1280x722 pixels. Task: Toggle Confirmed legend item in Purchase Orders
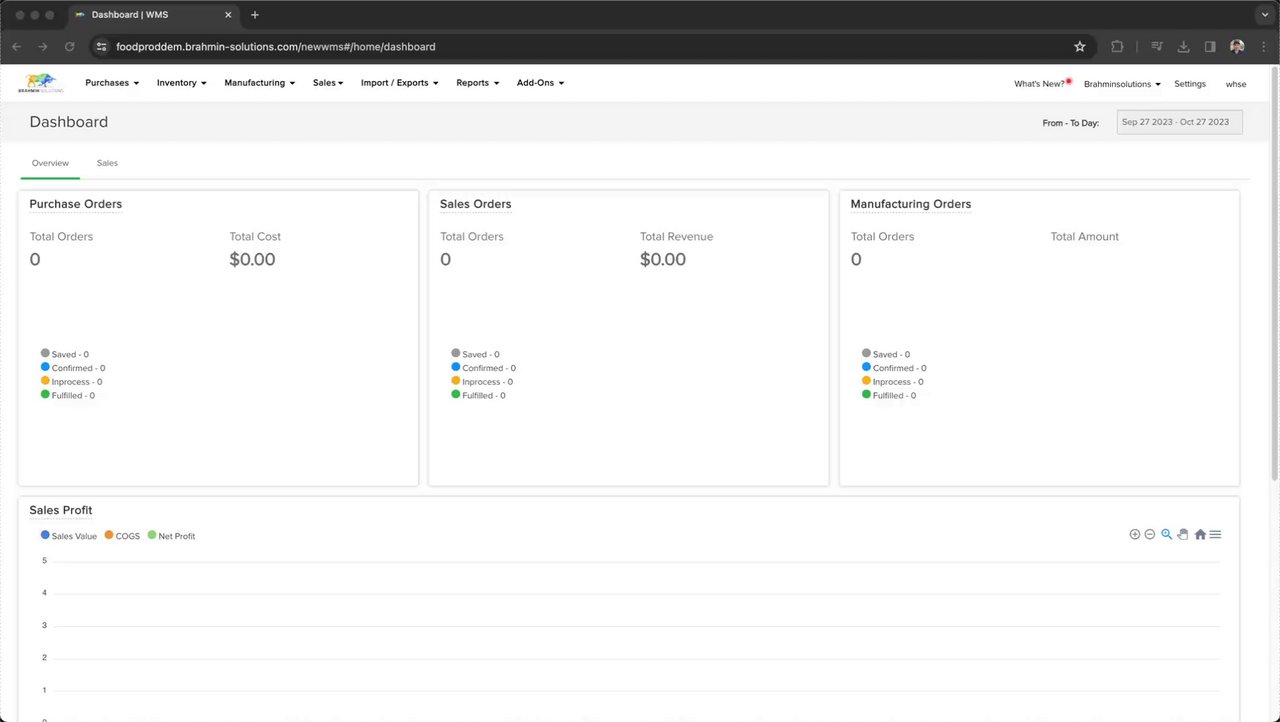coord(73,368)
